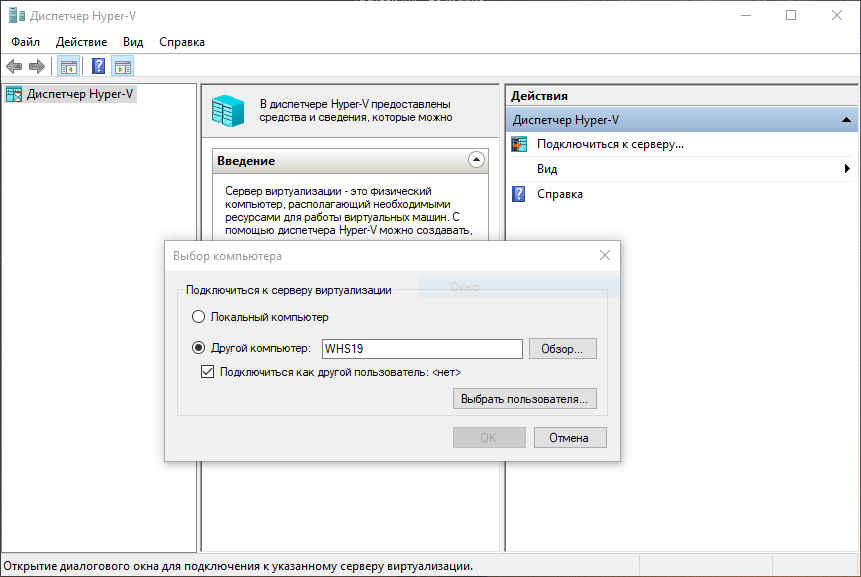Viewport: 861px width, 577px height.
Task: Open the Вид menu in menu bar
Action: point(133,42)
